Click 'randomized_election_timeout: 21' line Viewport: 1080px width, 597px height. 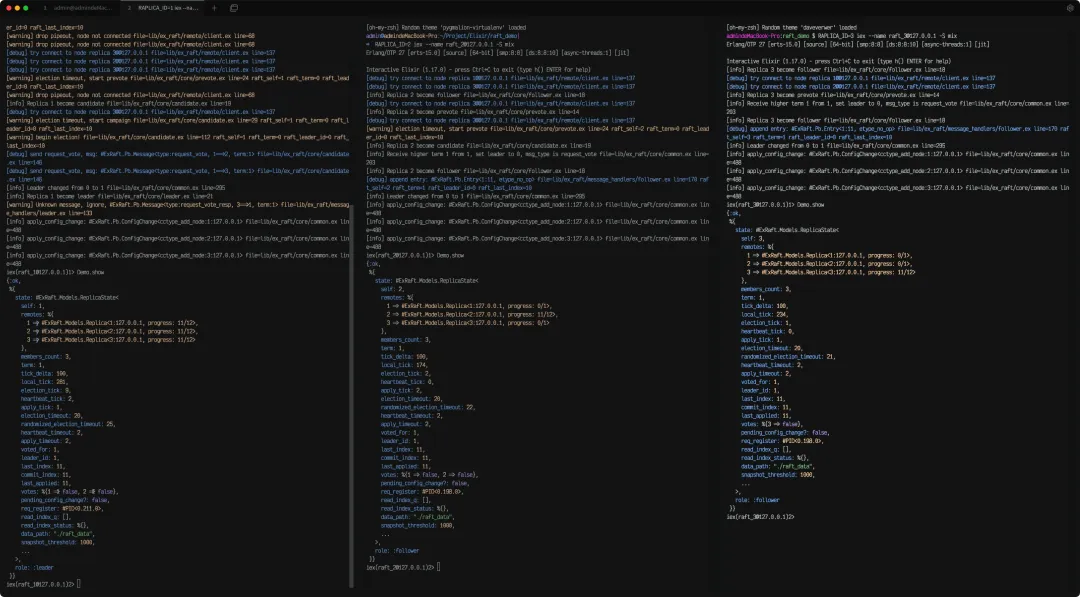pyautogui.click(x=788, y=357)
